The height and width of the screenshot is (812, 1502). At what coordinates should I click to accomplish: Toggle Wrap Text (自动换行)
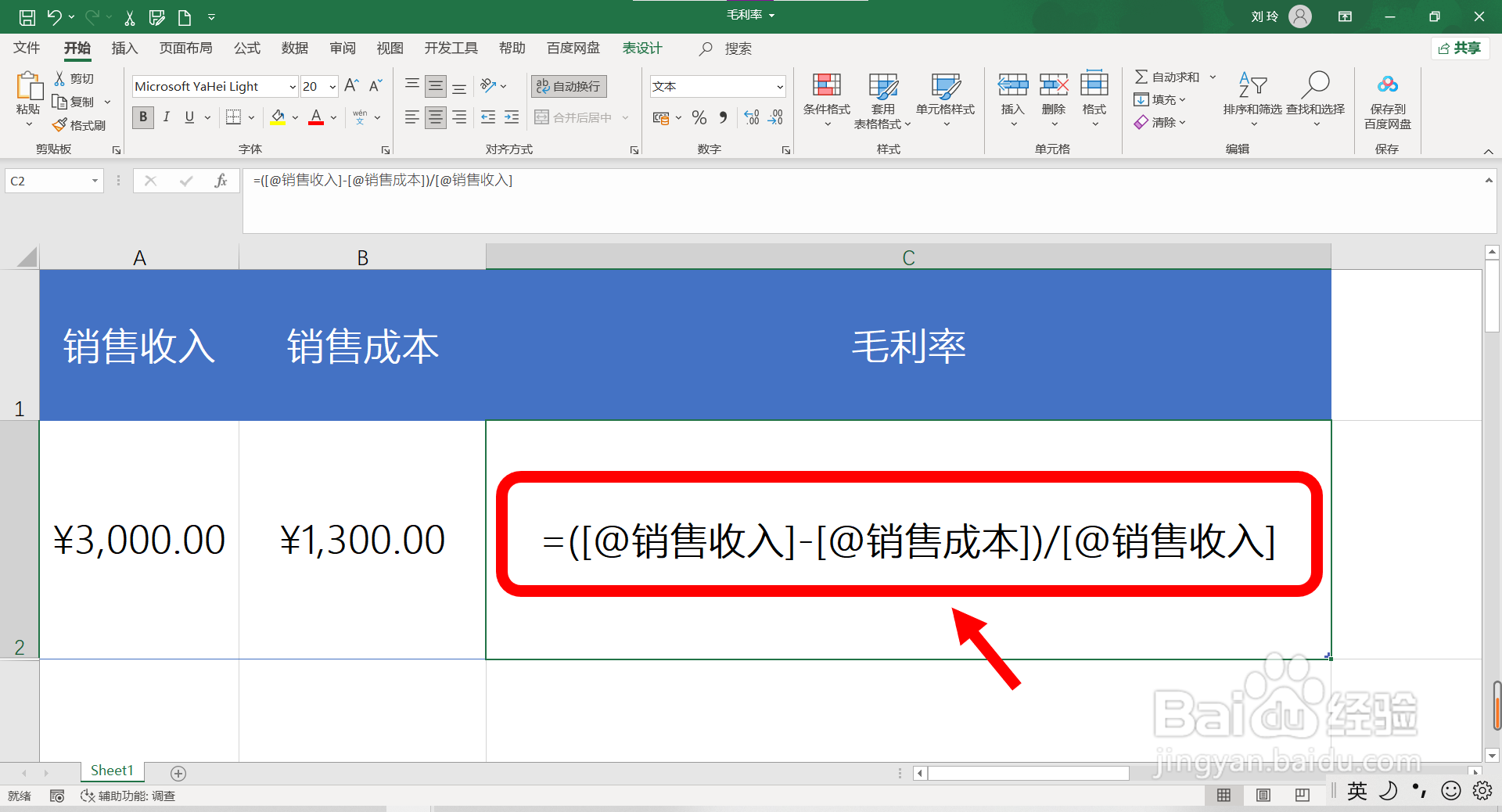point(569,86)
